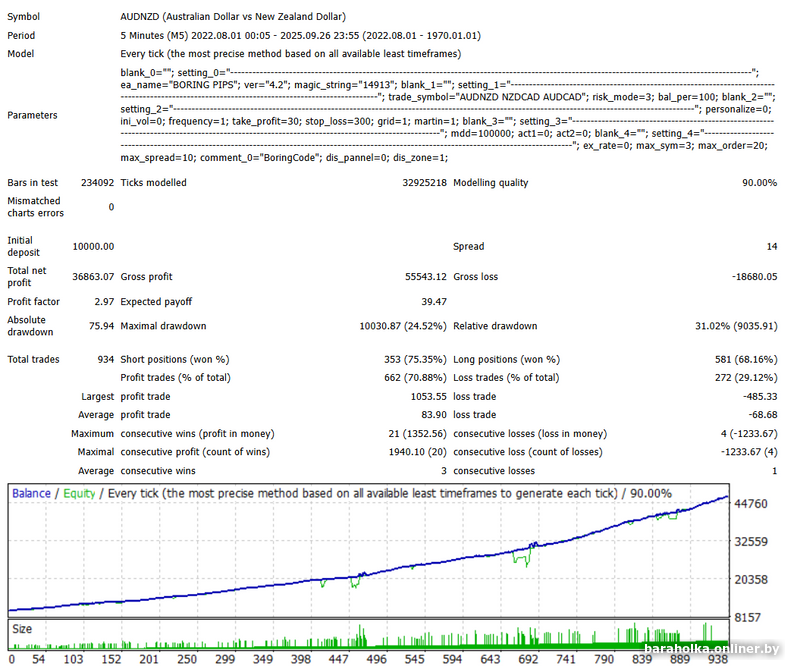This screenshot has height=670, width=800.
Task: Select the Total net profit value 36863.07
Action: (x=93, y=277)
